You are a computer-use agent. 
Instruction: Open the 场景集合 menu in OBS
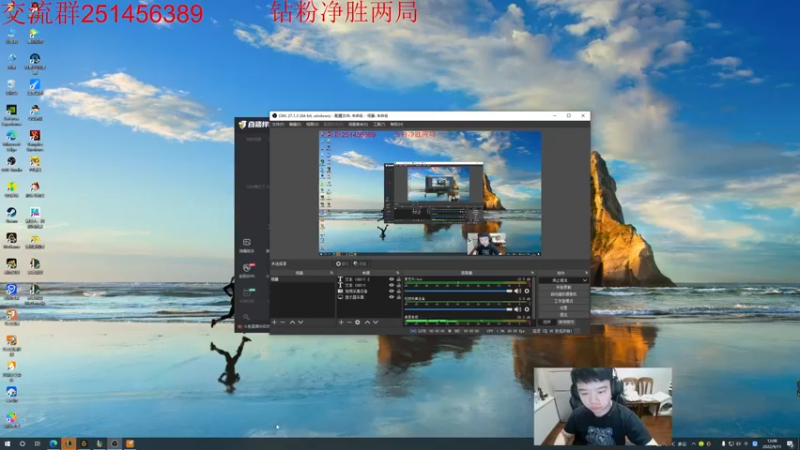point(358,124)
